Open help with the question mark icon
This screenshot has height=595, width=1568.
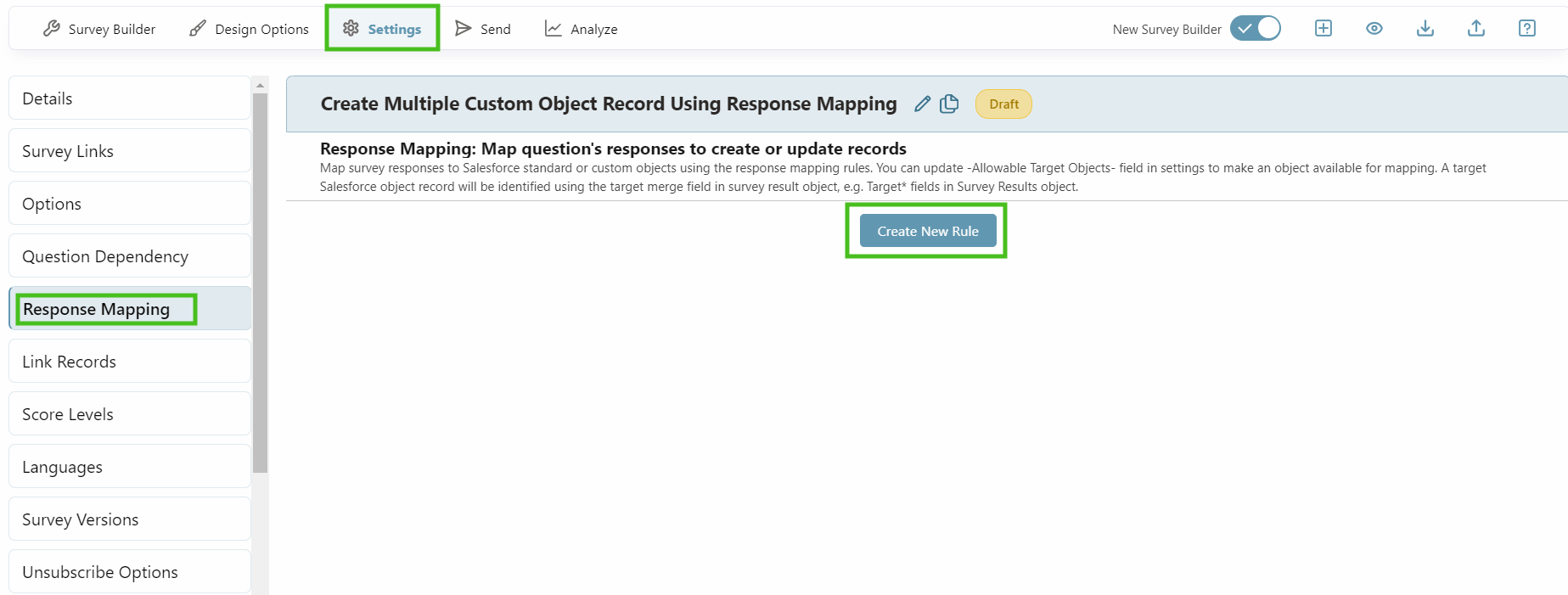pos(1526,29)
